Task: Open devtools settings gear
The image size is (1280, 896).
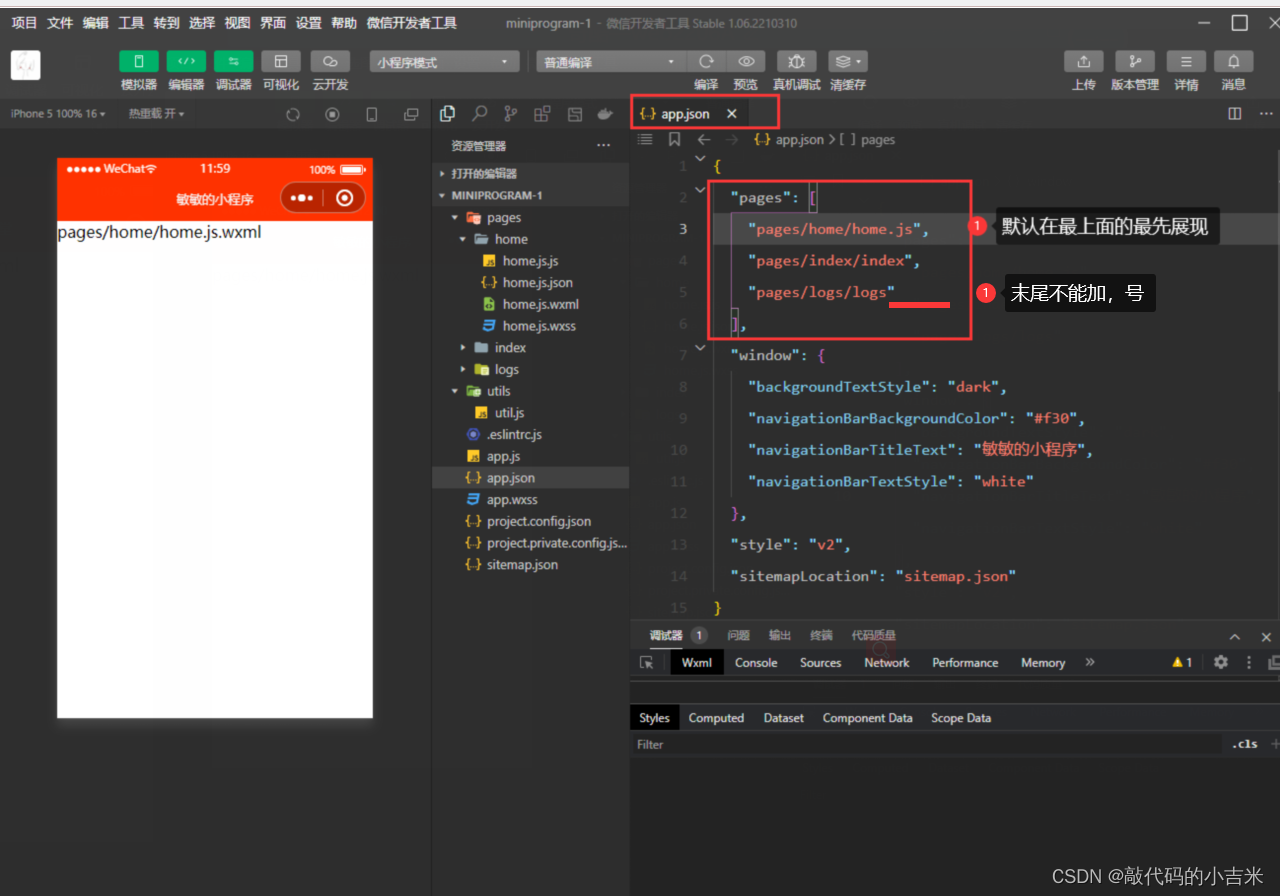Action: [1220, 662]
